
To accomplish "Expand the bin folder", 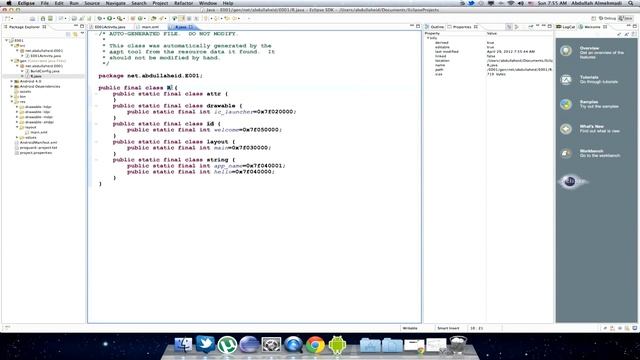I will [12, 97].
